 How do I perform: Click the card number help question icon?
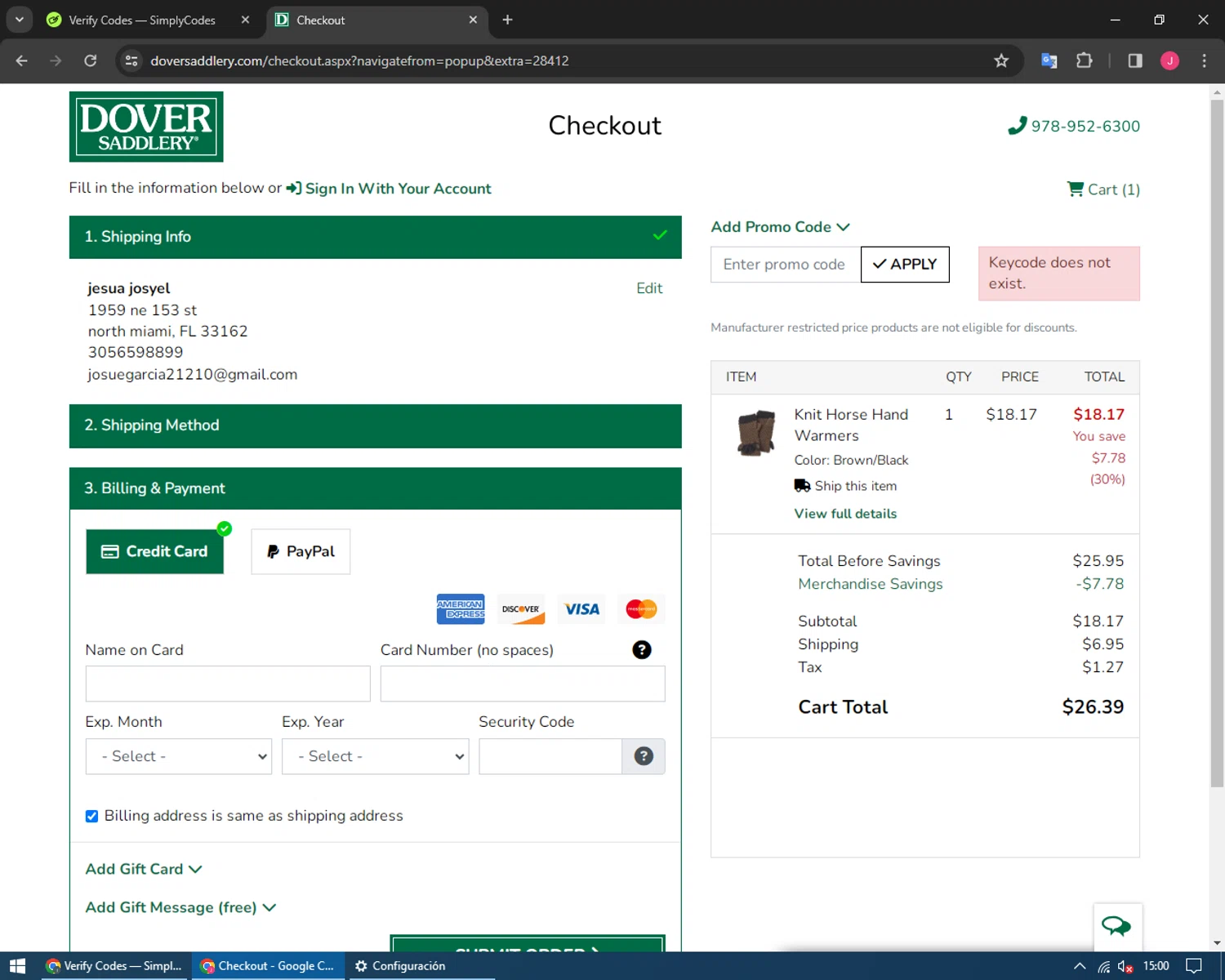click(x=642, y=650)
